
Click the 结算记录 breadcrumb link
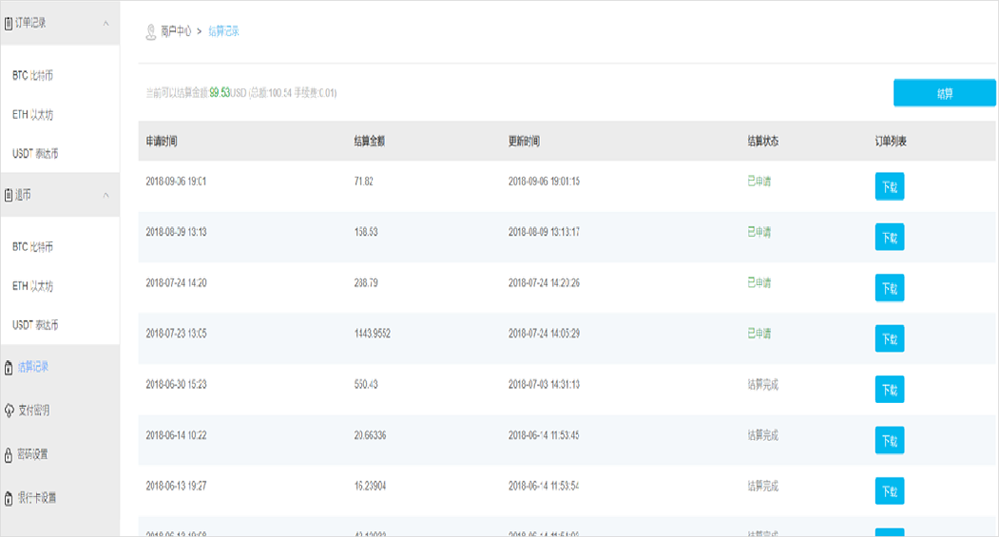tap(223, 31)
